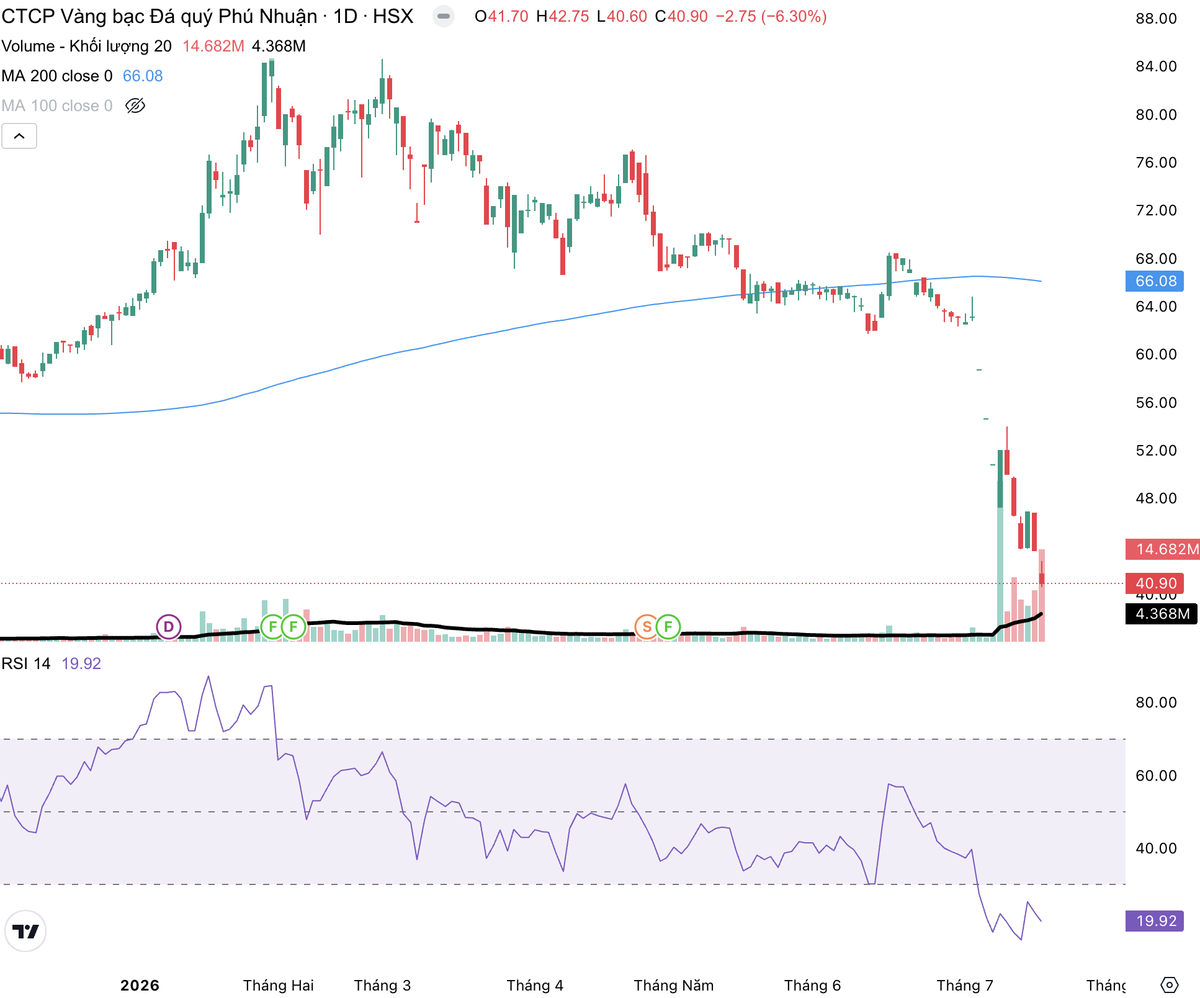Click the 2026 year label on time axis

(139, 985)
